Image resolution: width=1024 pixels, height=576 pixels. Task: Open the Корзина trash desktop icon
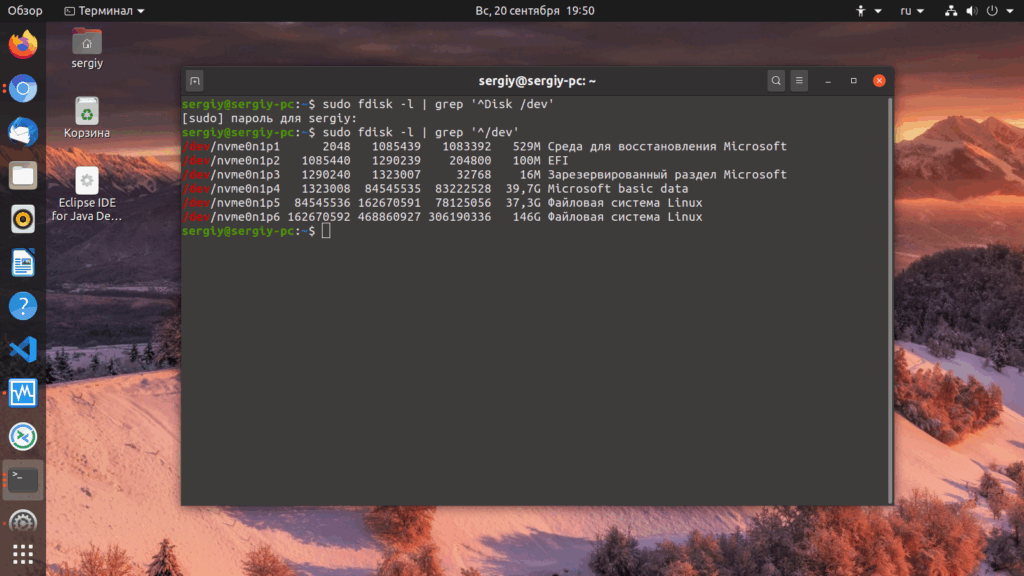[x=87, y=118]
